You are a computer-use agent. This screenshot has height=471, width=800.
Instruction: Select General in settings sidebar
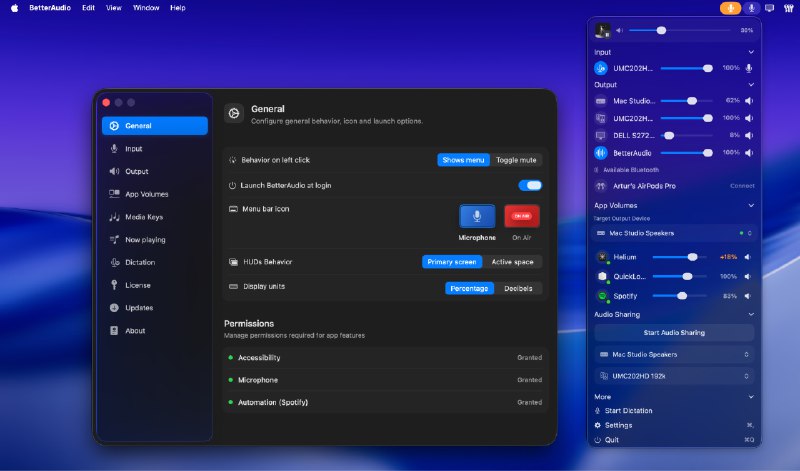(x=155, y=126)
